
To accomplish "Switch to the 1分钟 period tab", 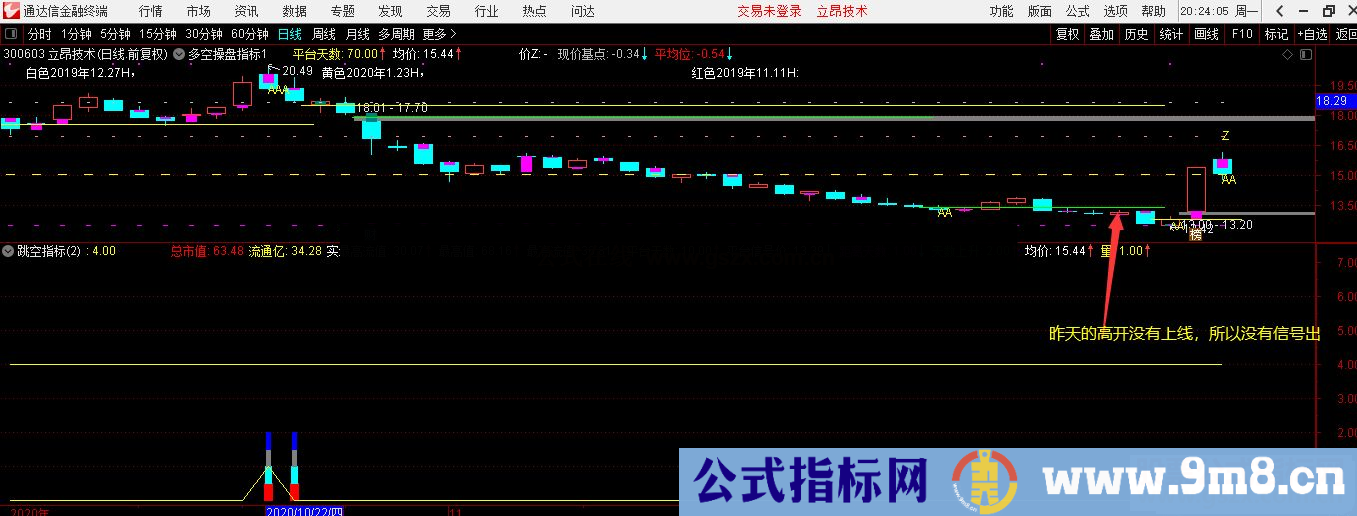I will pos(76,34).
